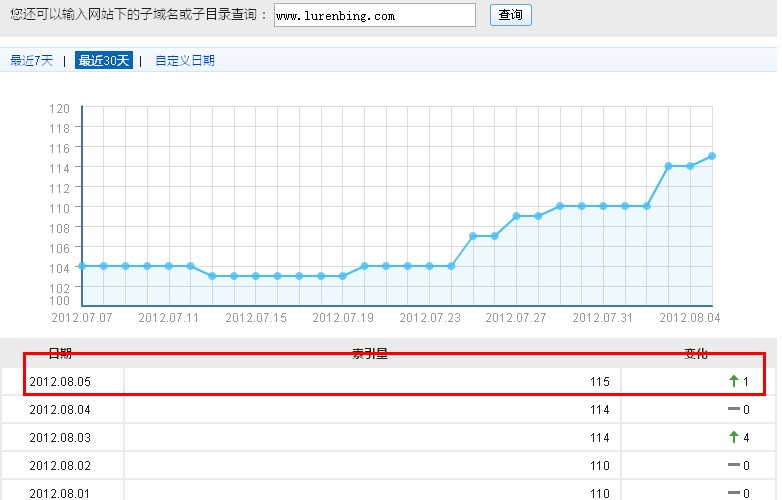Click the 2012.07.23 label on the chart axis

pos(430,318)
